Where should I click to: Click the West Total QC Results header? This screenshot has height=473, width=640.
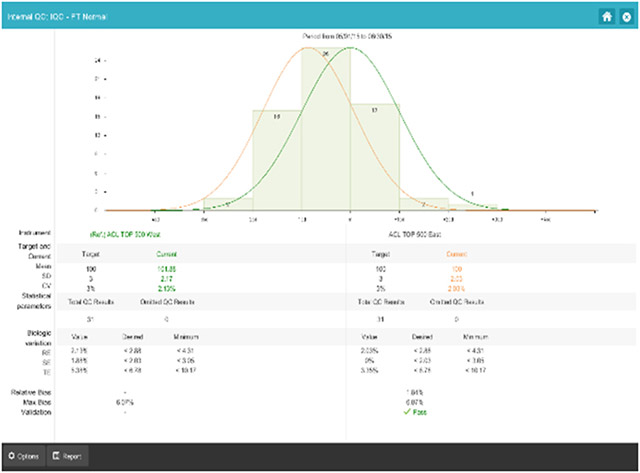coord(91,302)
